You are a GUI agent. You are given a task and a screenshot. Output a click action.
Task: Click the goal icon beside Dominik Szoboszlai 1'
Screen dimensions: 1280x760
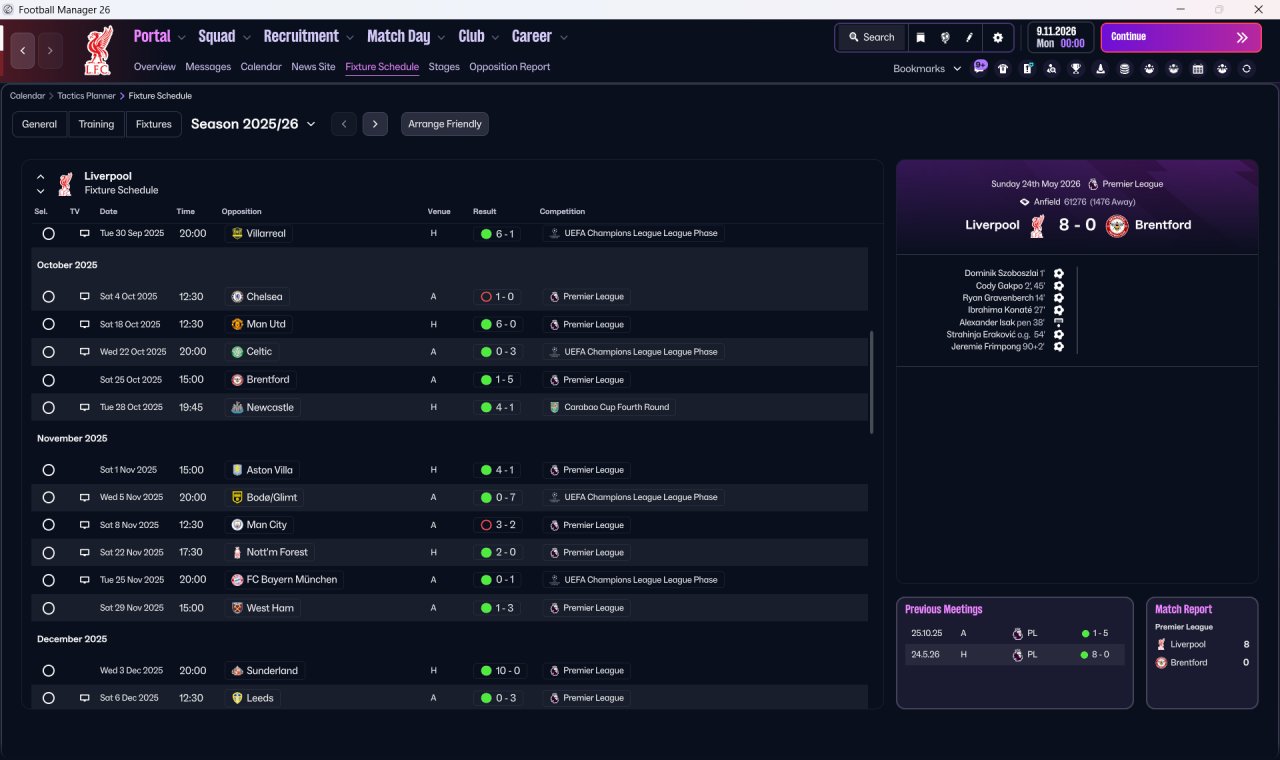(1059, 273)
